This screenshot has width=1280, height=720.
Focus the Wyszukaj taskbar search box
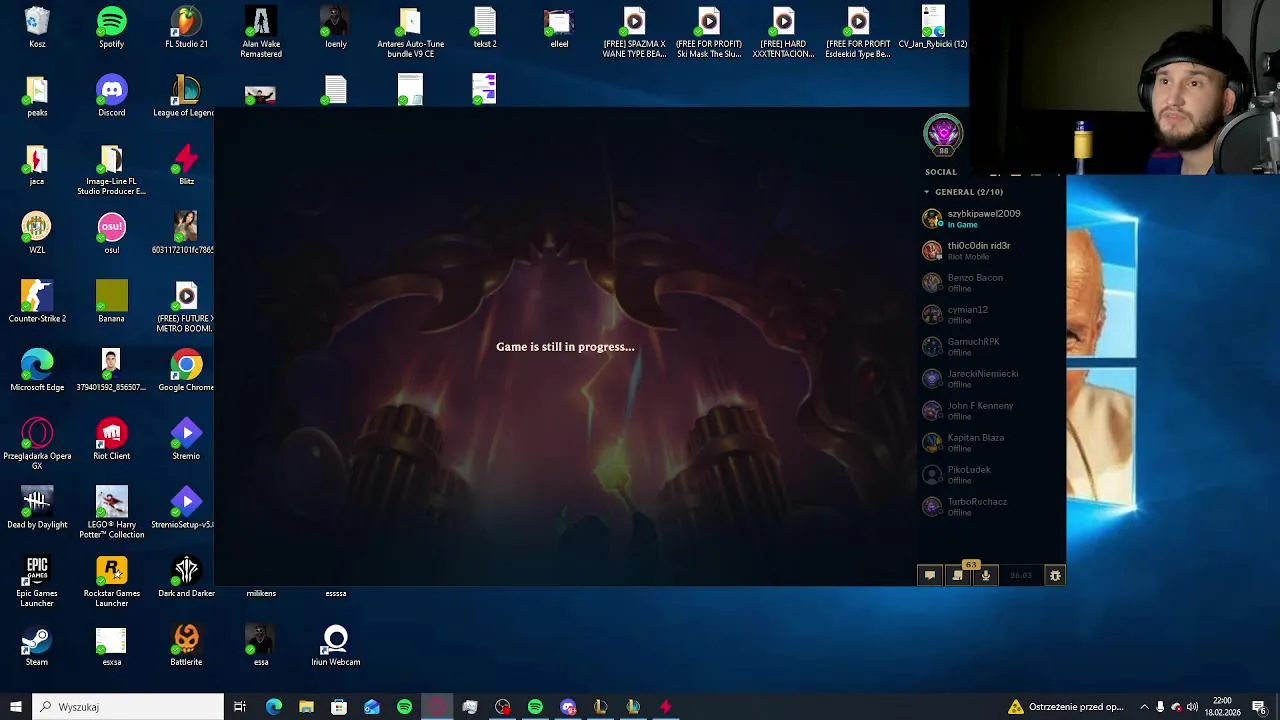tap(127, 707)
